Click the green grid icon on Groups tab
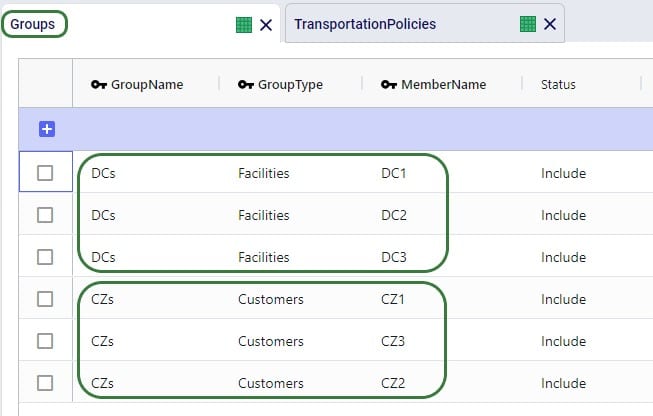The image size is (653, 416). pyautogui.click(x=243, y=25)
